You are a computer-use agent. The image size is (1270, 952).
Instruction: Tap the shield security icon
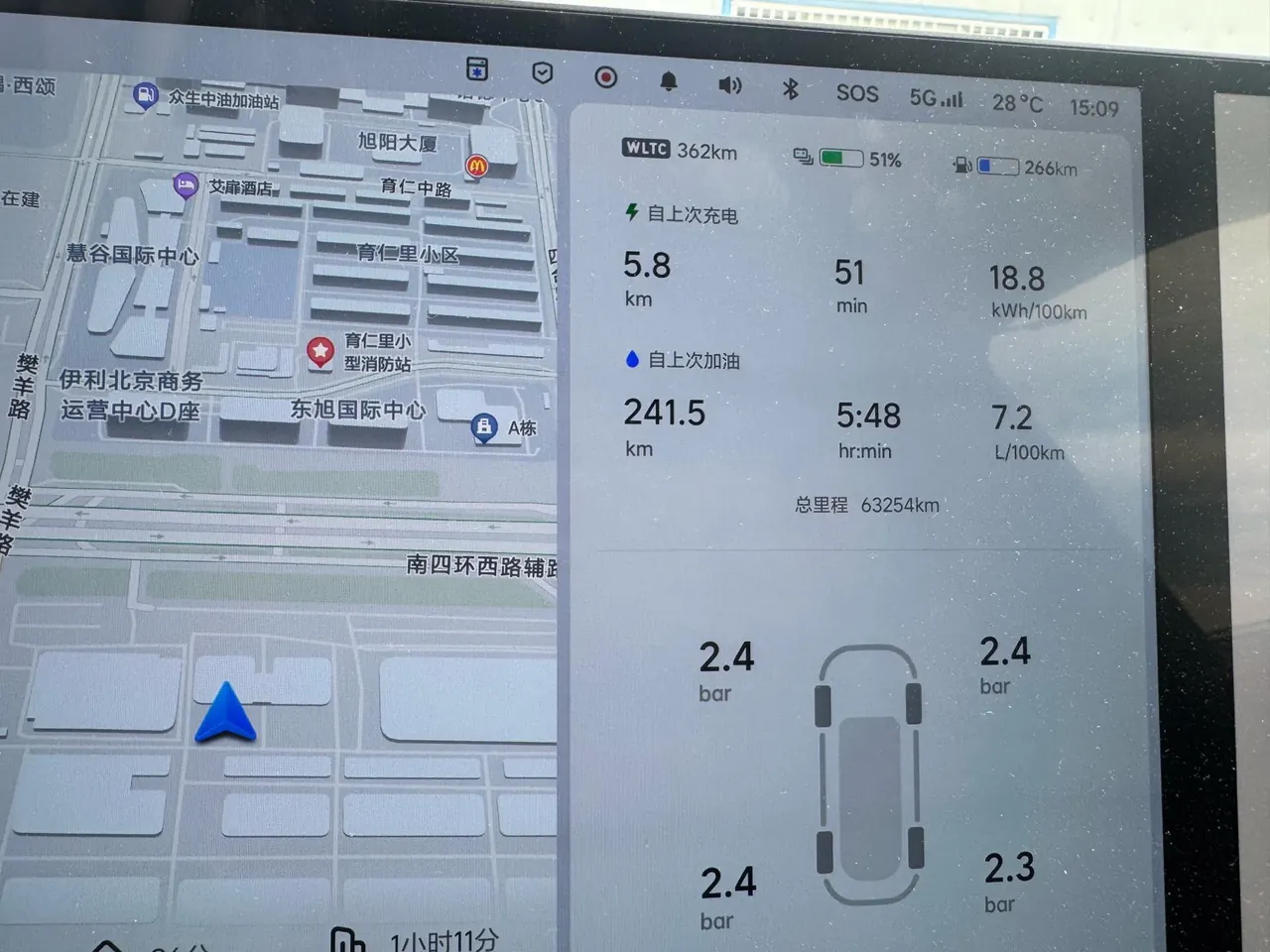(542, 72)
